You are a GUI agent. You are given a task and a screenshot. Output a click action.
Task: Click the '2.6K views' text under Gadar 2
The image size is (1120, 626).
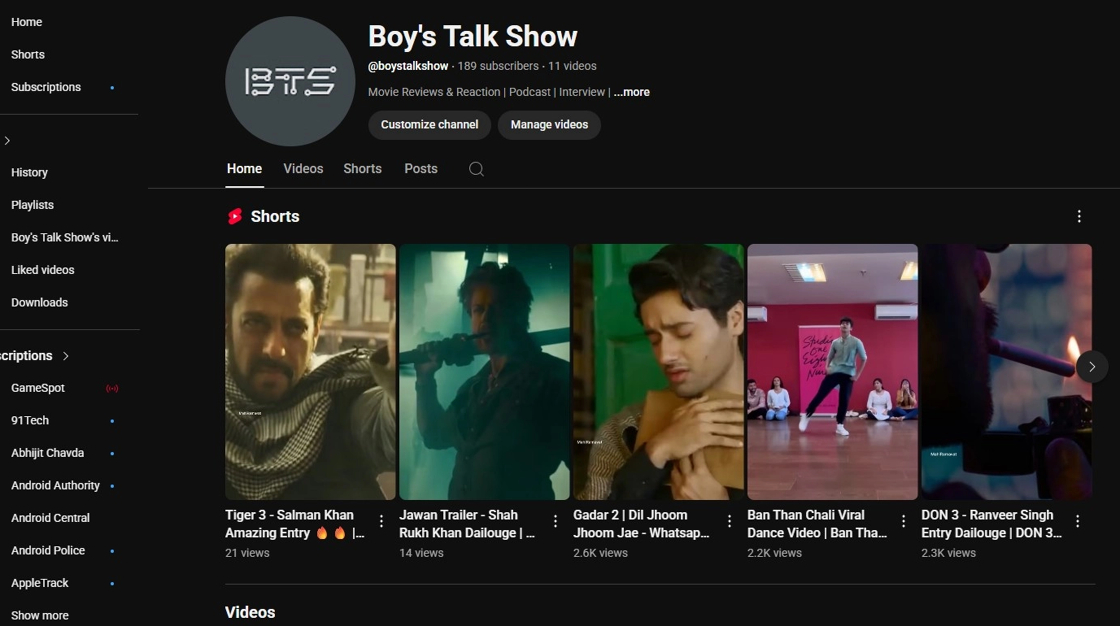click(600, 553)
